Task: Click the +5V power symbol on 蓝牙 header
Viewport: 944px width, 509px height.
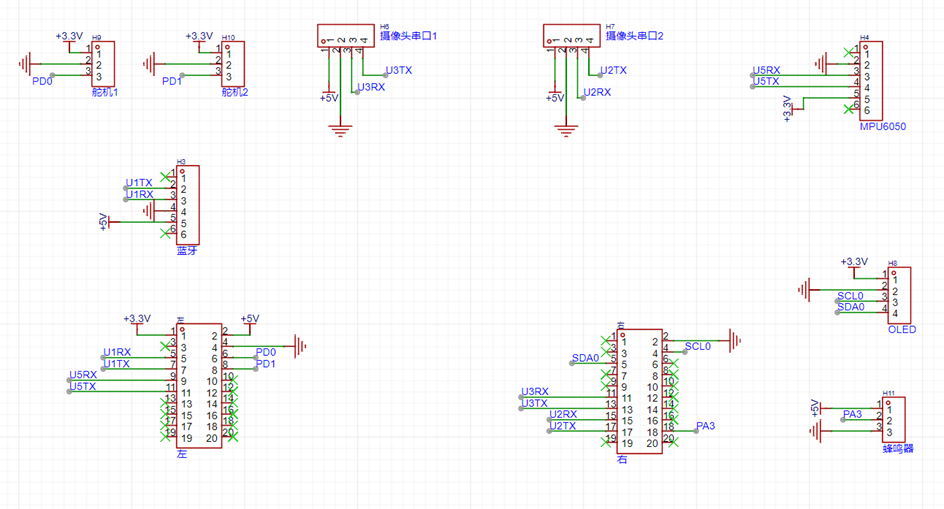Action: pyautogui.click(x=103, y=222)
